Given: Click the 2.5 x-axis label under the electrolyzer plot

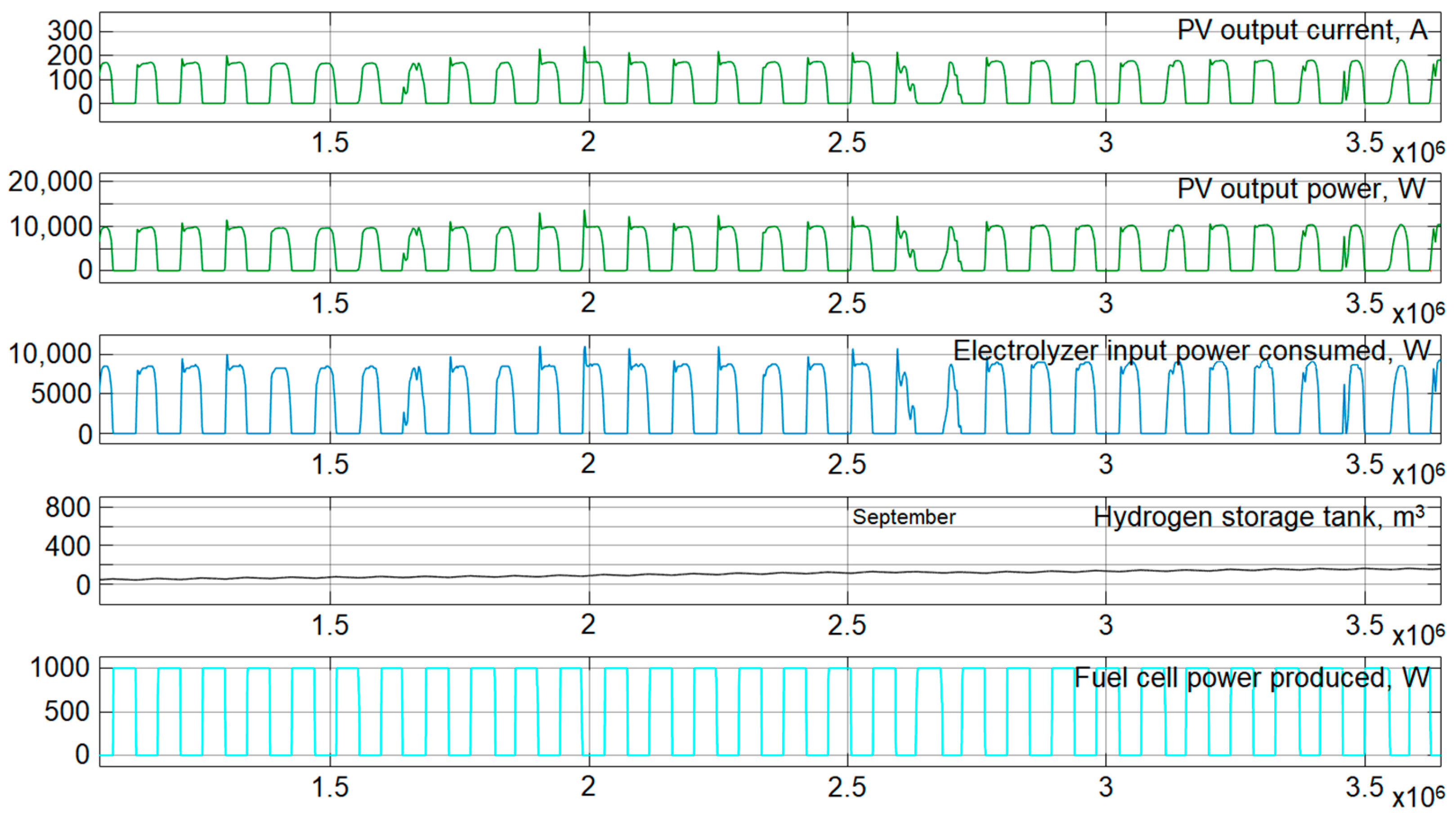Looking at the screenshot, I should pyautogui.click(x=847, y=464).
